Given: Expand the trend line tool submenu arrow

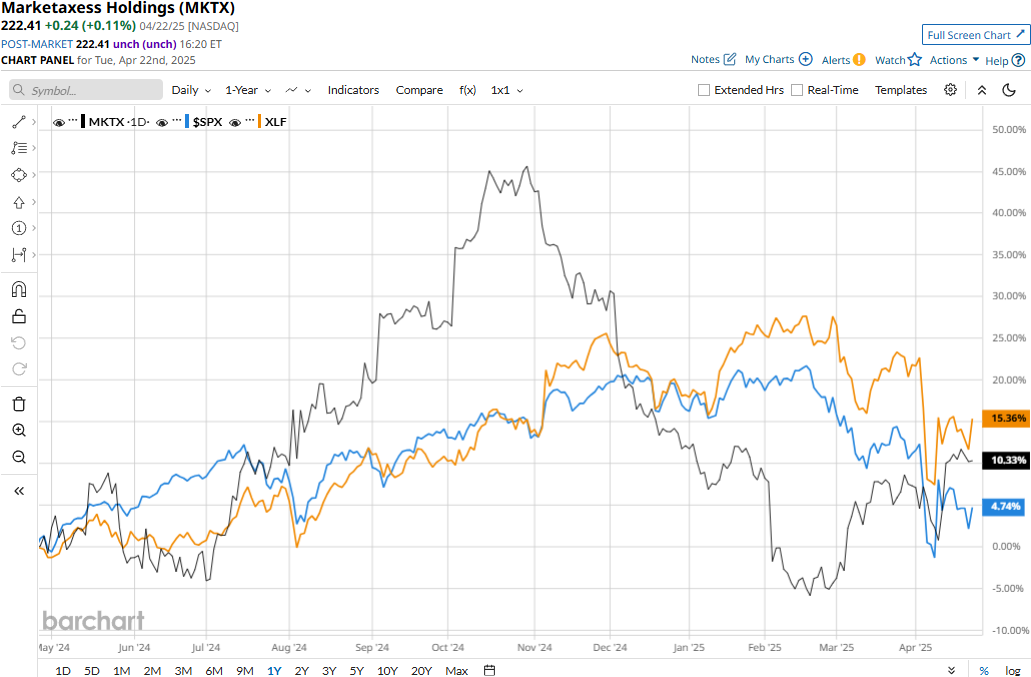Looking at the screenshot, I should [34, 122].
